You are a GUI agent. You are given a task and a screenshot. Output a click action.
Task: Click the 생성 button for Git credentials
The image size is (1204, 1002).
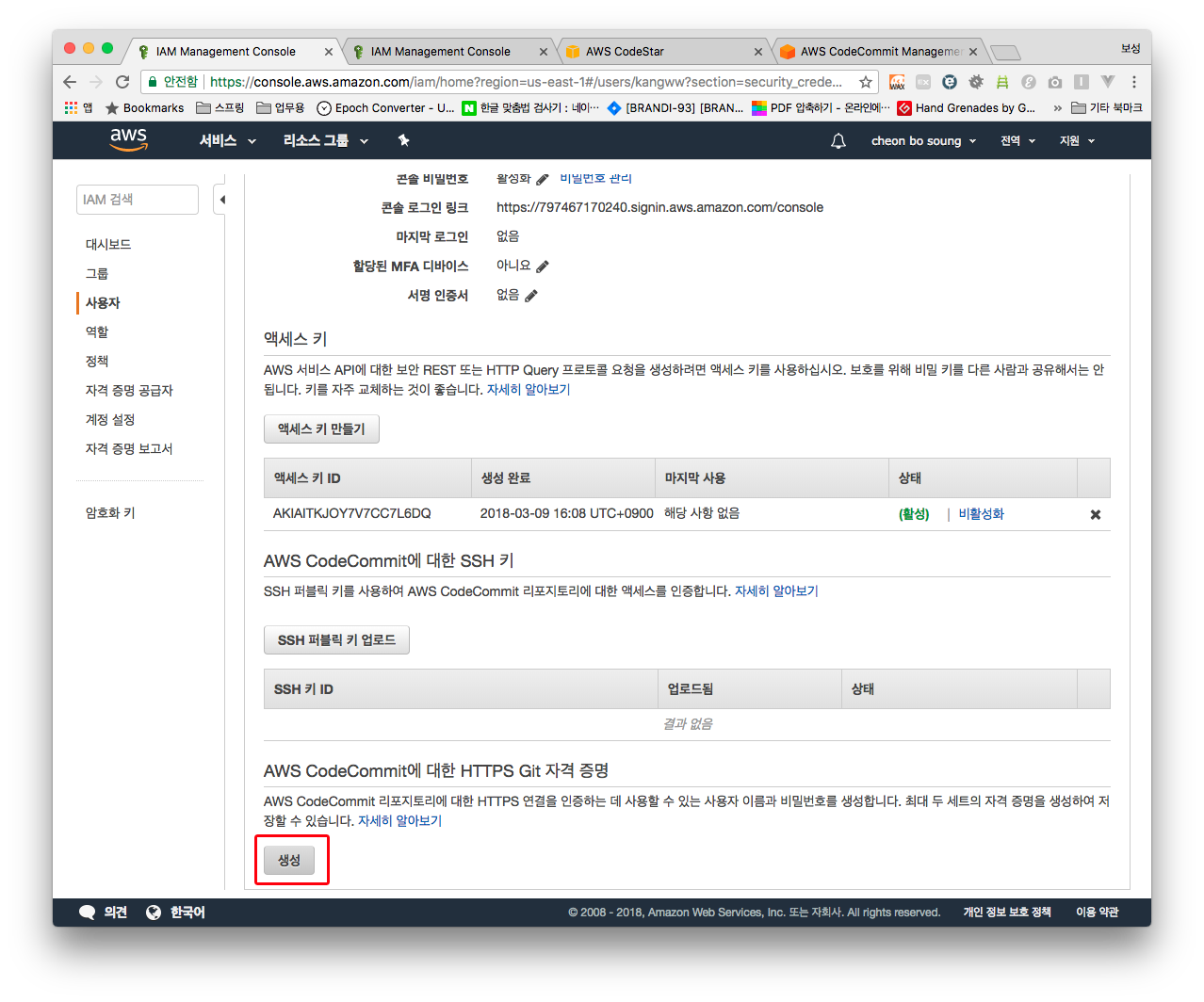click(x=289, y=860)
